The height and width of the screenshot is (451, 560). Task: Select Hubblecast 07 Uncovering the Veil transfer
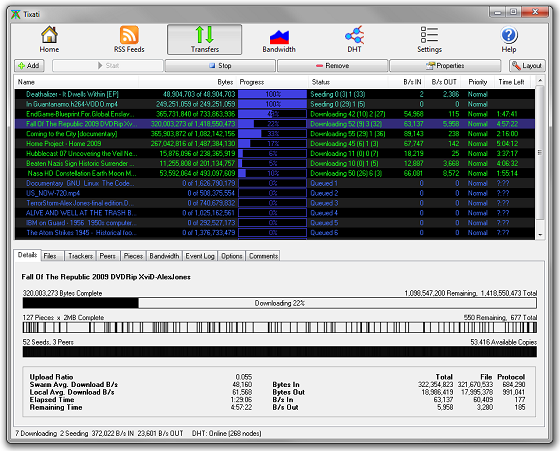tap(275, 154)
